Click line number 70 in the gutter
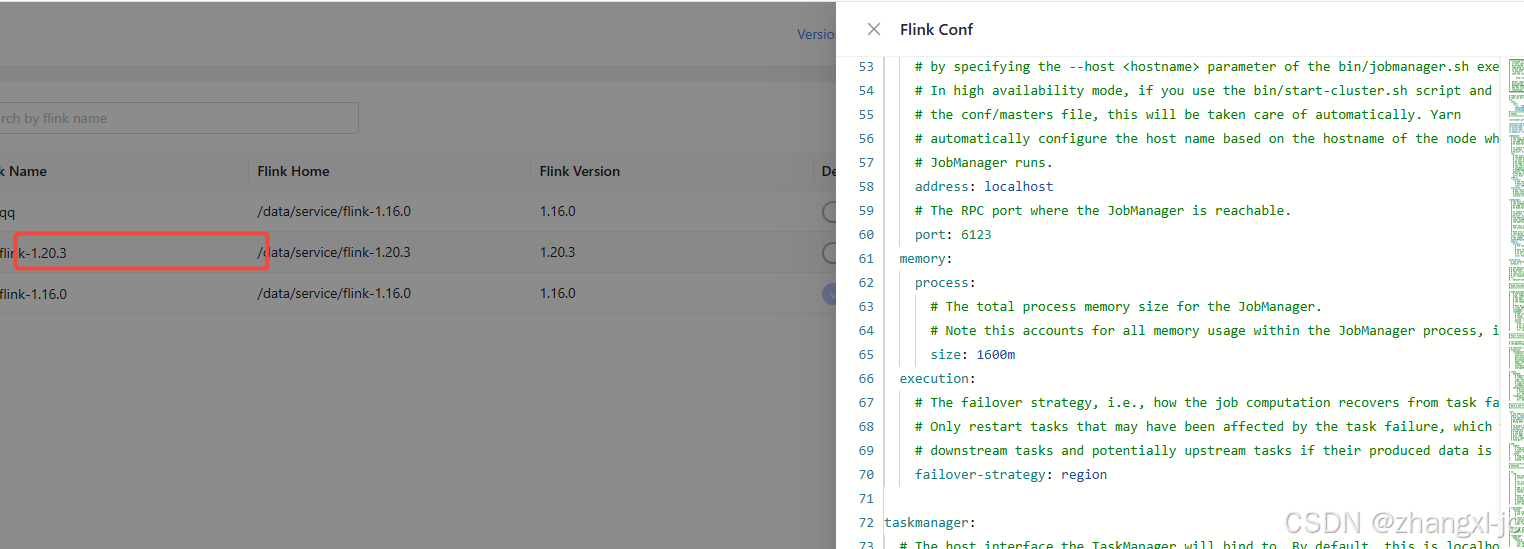This screenshot has height=549, width=1524. (866, 474)
